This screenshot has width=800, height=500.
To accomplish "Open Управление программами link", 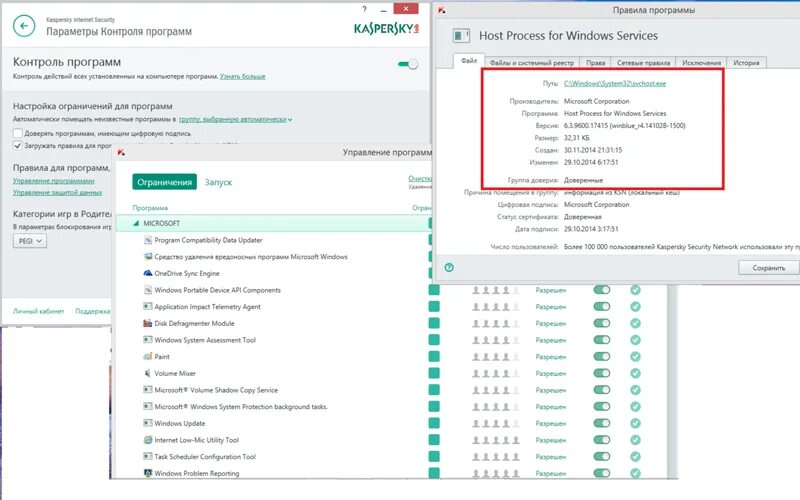I will coord(54,181).
